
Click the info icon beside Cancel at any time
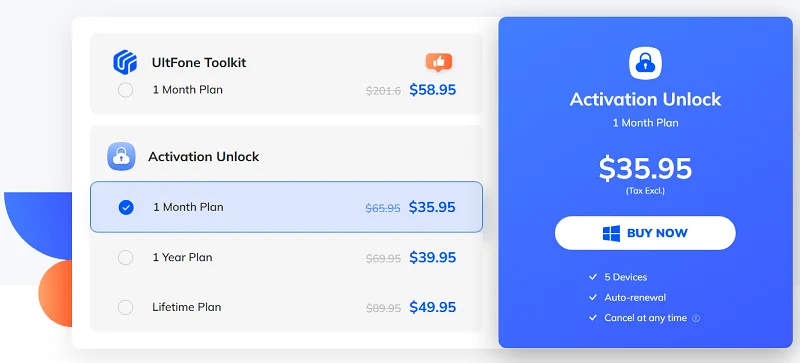(x=695, y=318)
